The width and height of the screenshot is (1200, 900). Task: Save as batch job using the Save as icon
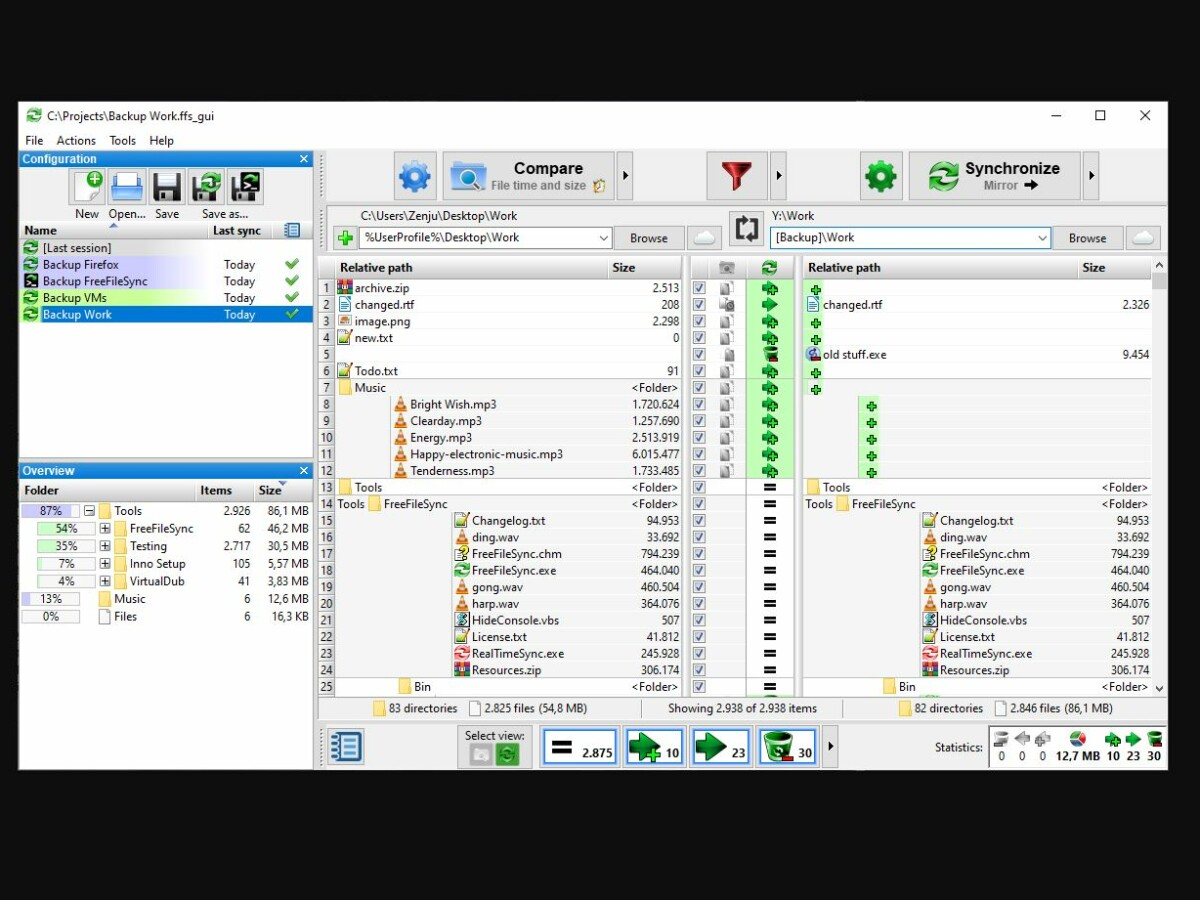(244, 186)
